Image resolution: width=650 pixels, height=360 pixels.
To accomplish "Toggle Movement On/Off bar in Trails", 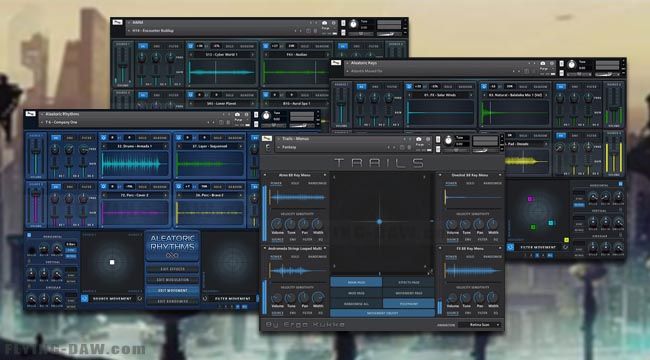I will (382, 314).
